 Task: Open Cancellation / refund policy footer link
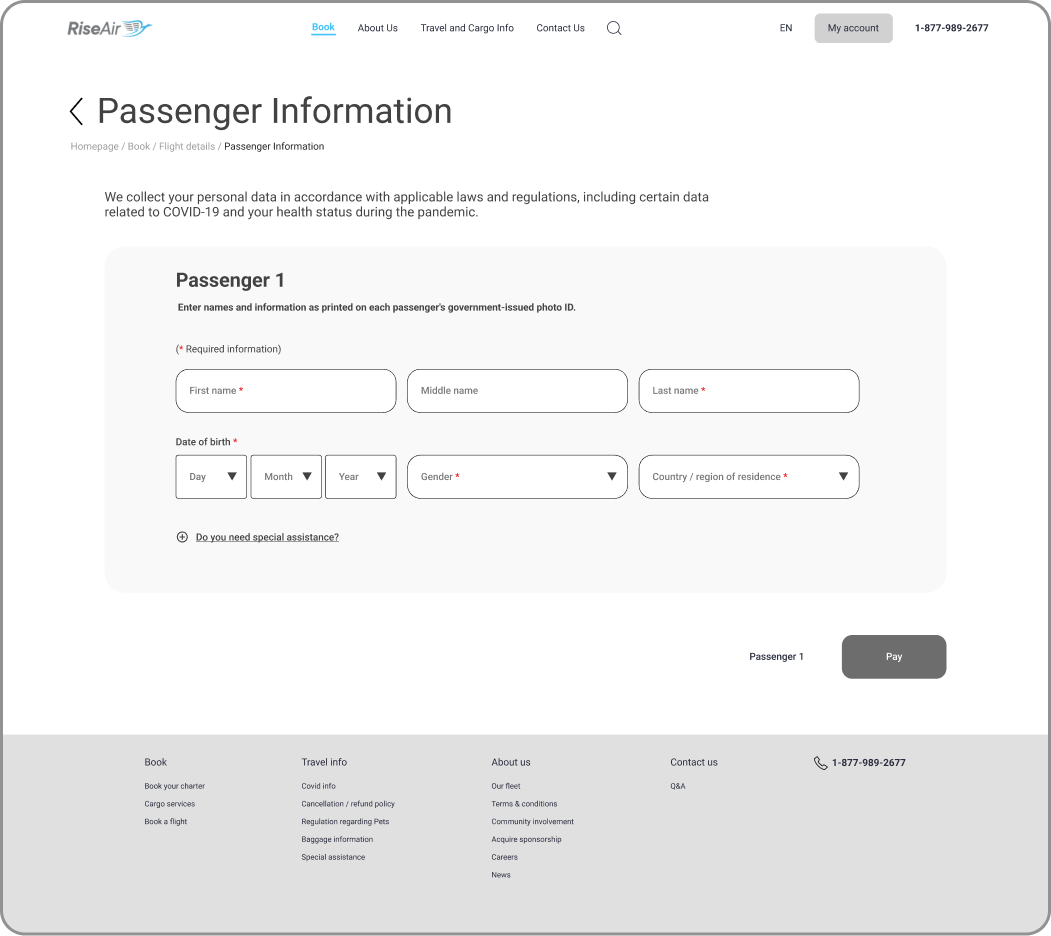[348, 804]
